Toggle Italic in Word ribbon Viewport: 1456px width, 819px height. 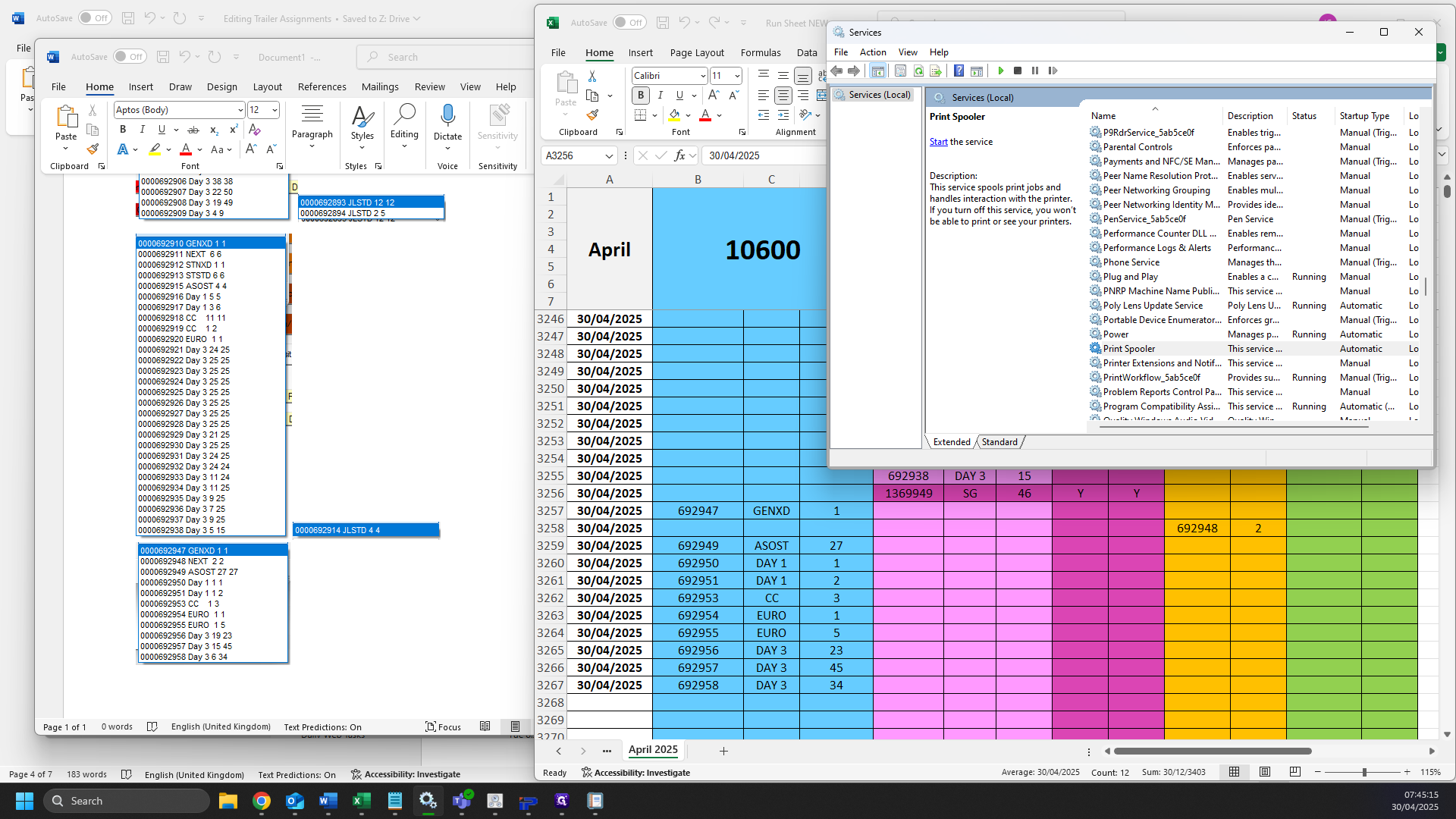click(x=142, y=130)
